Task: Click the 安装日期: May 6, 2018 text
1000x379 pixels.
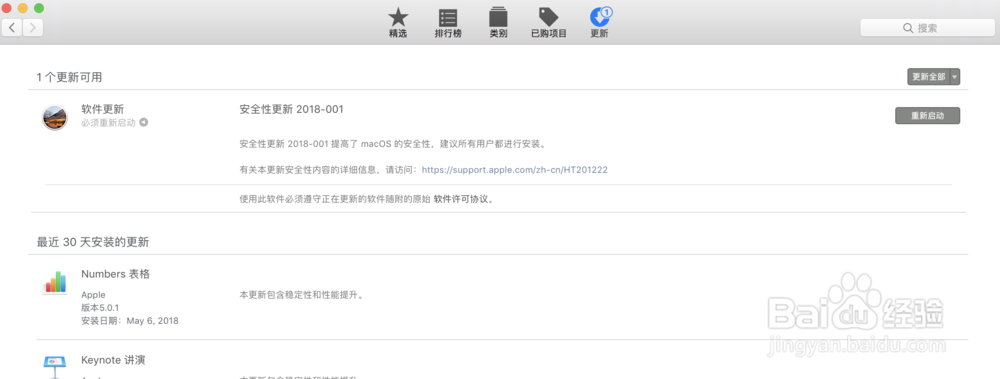Action: (x=129, y=320)
